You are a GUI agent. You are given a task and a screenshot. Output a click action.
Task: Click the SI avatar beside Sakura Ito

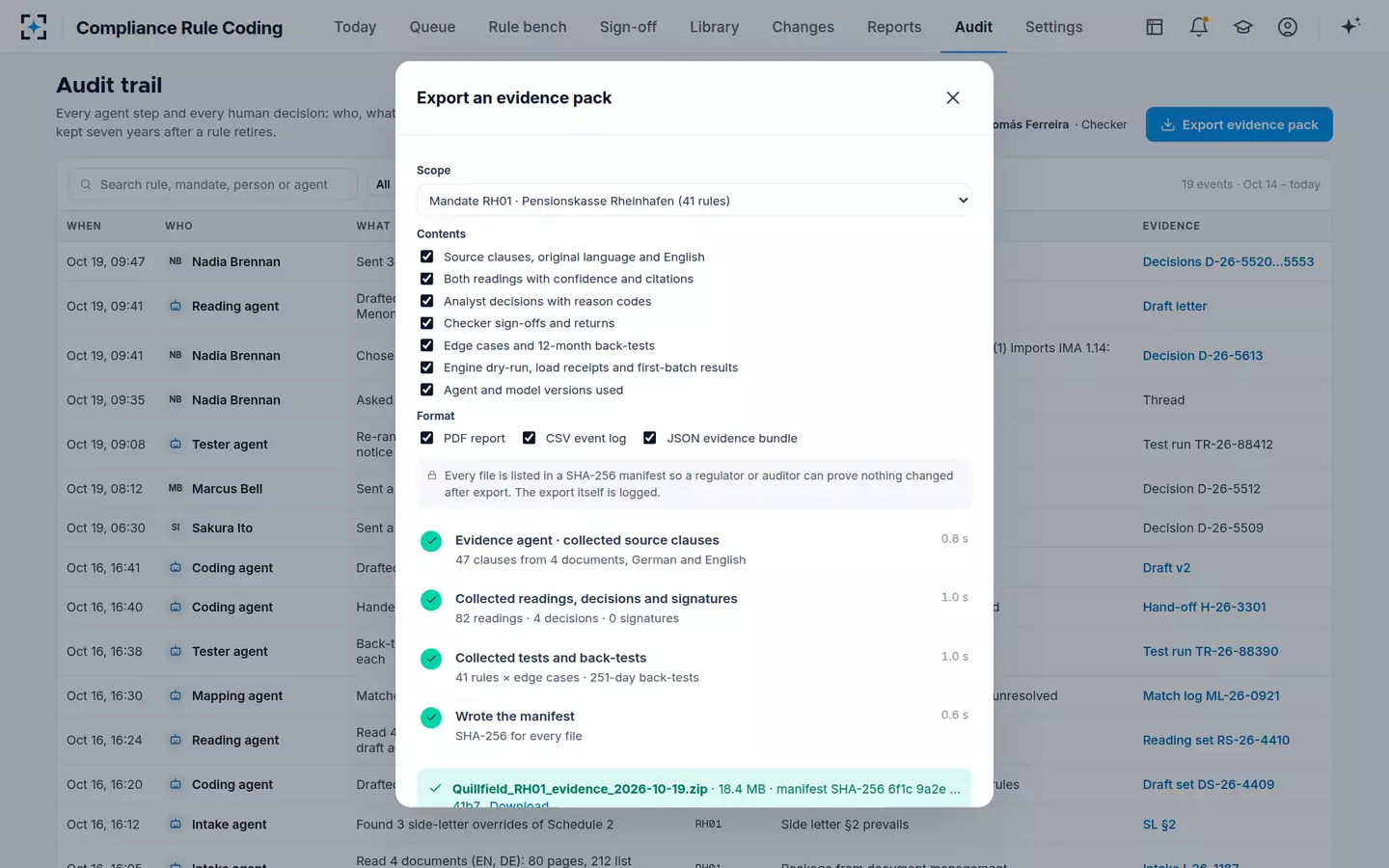(176, 529)
